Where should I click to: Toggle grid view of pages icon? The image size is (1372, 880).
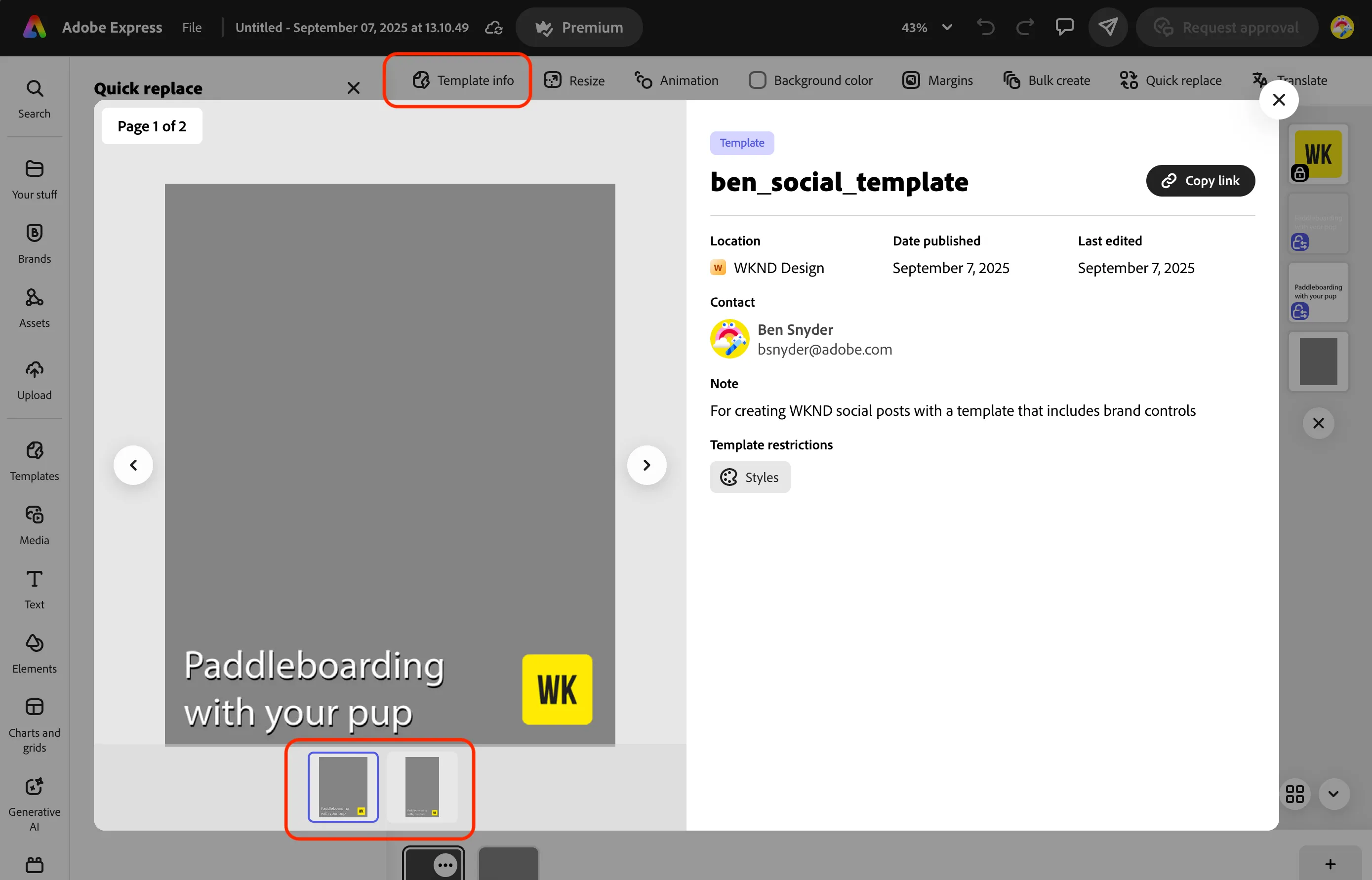[x=1295, y=794]
